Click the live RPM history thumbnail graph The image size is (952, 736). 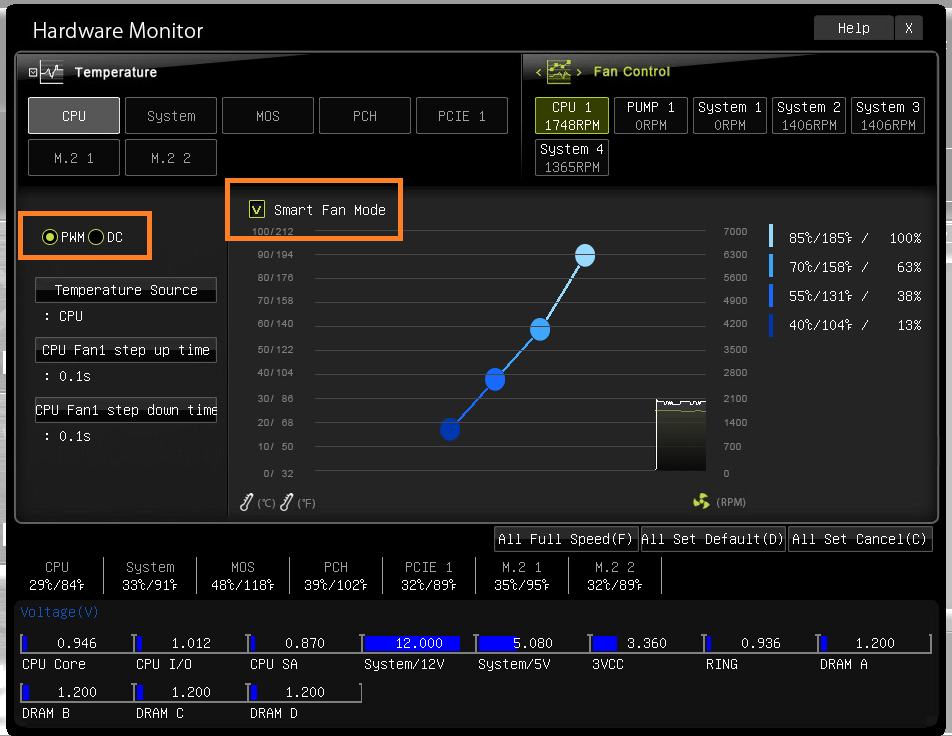click(x=681, y=435)
